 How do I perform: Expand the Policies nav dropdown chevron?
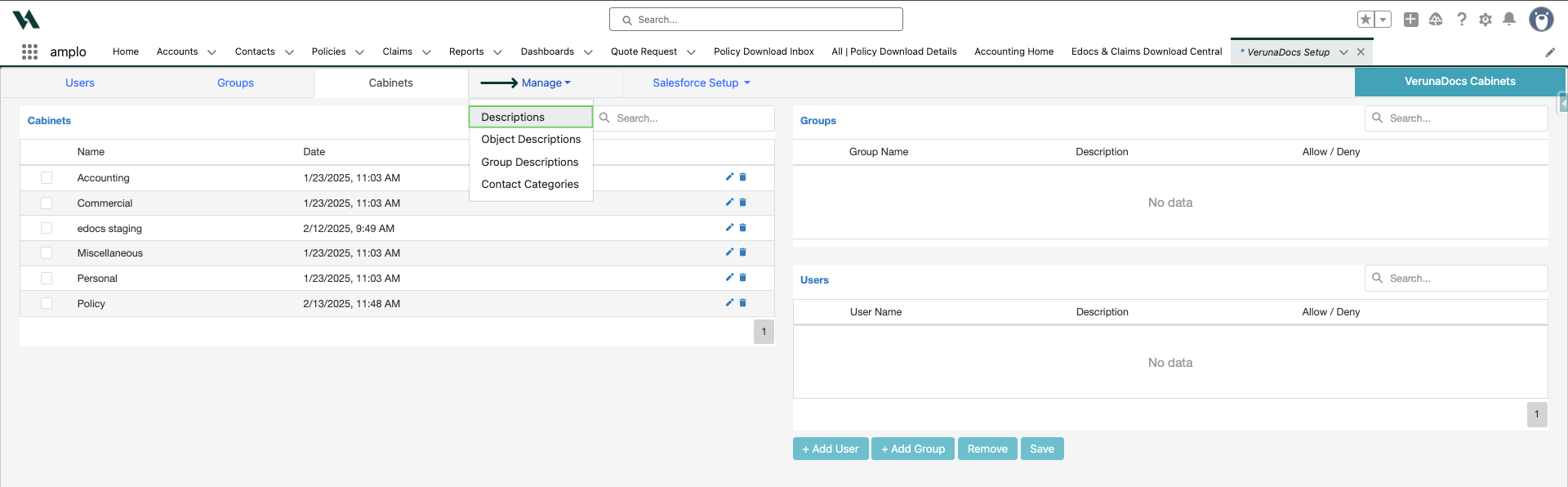pyautogui.click(x=359, y=52)
